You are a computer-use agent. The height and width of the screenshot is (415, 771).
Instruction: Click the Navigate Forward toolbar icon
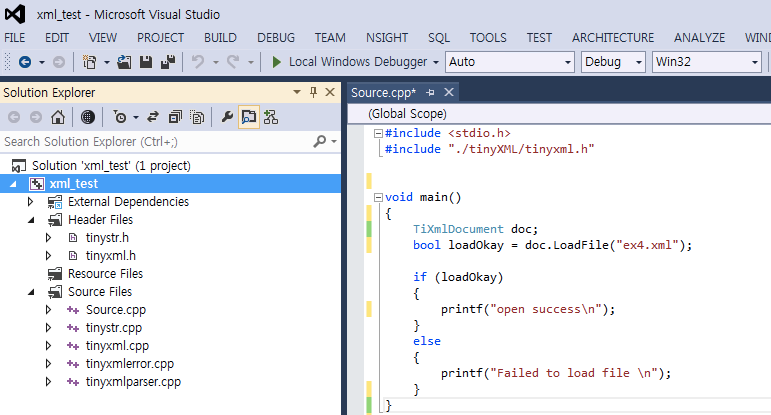coord(59,62)
